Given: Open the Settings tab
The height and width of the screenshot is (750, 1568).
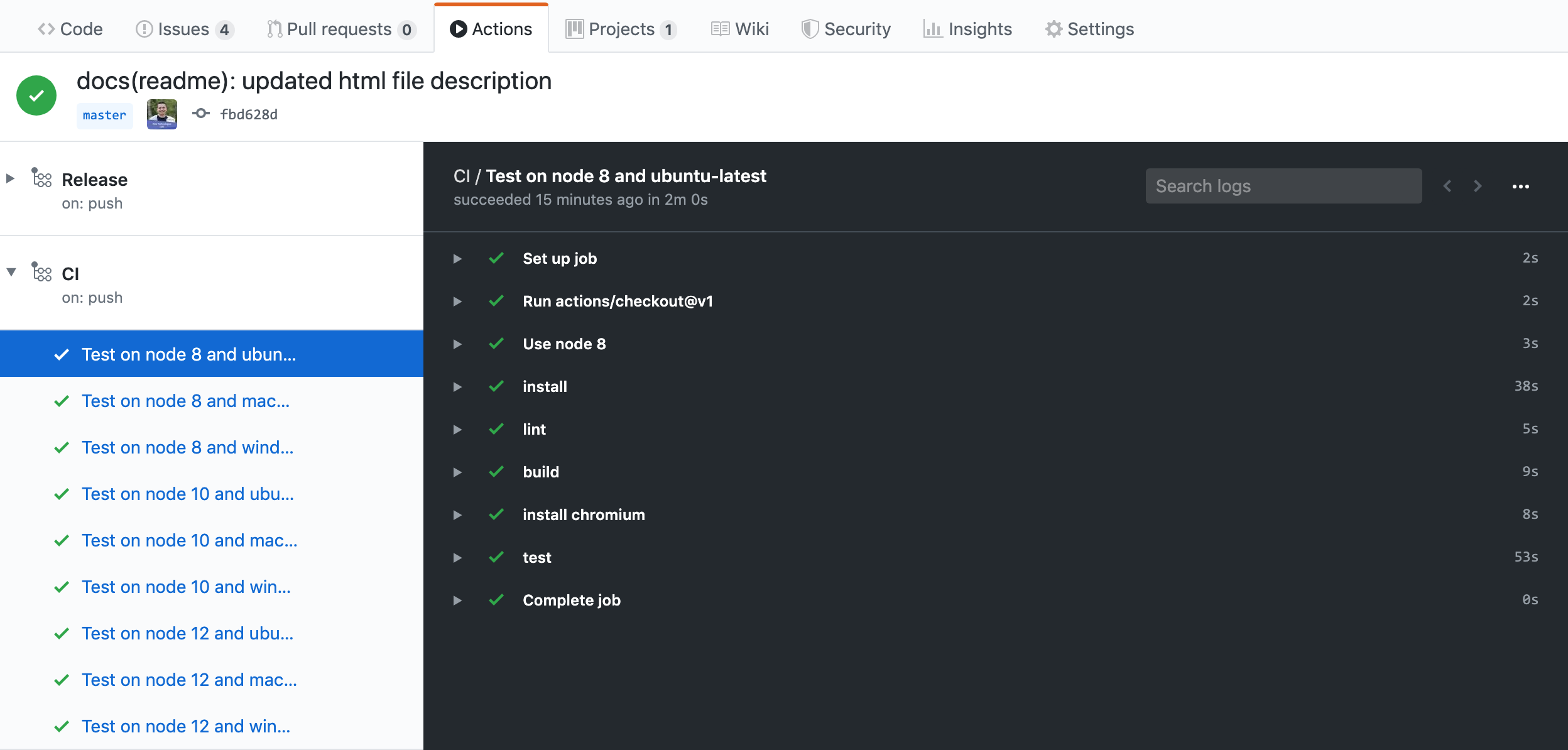Looking at the screenshot, I should [x=1089, y=29].
